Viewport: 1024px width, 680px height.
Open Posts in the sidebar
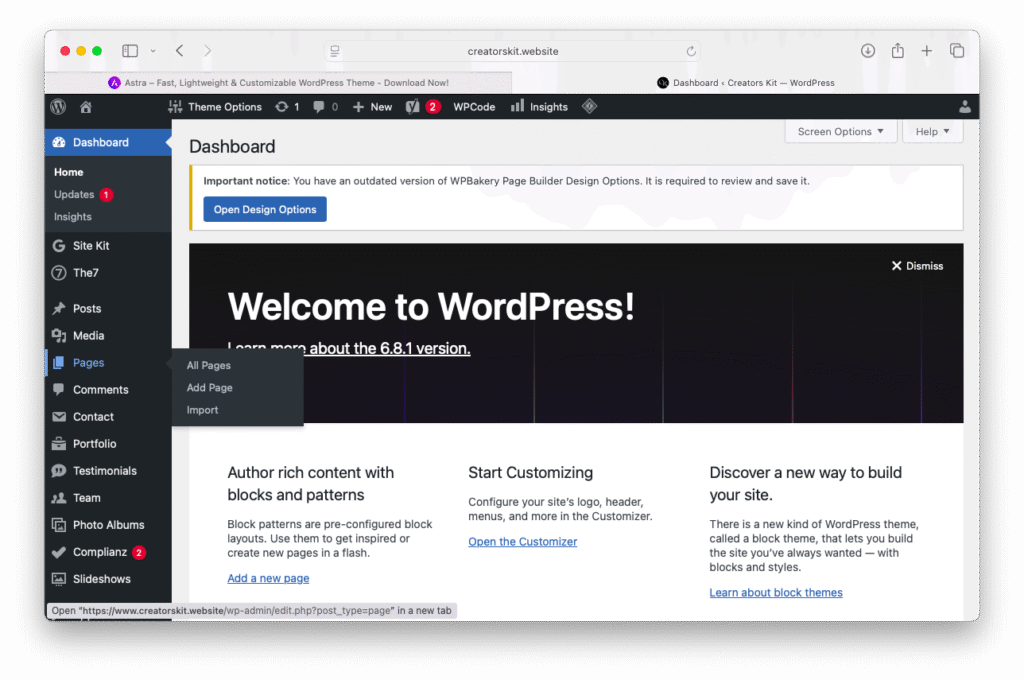pos(108,308)
